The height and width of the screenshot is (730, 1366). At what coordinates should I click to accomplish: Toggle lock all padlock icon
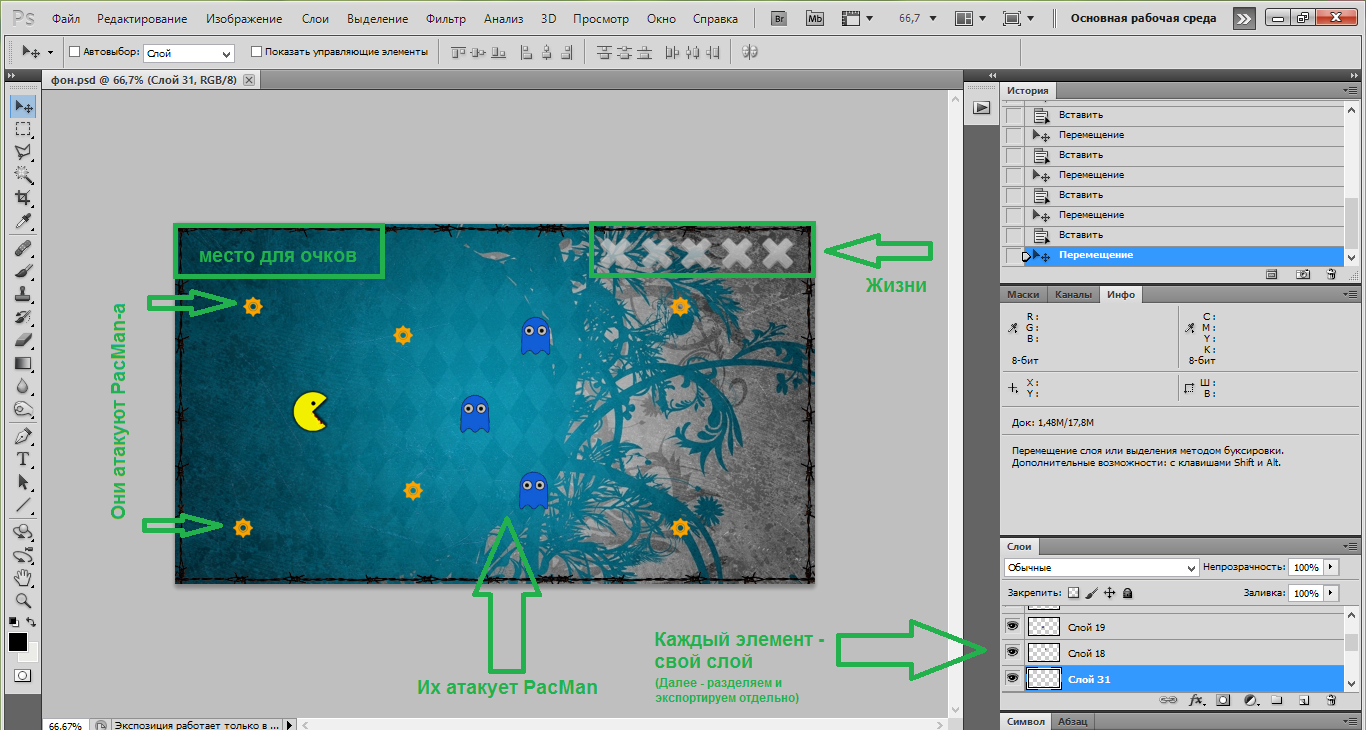point(1127,593)
